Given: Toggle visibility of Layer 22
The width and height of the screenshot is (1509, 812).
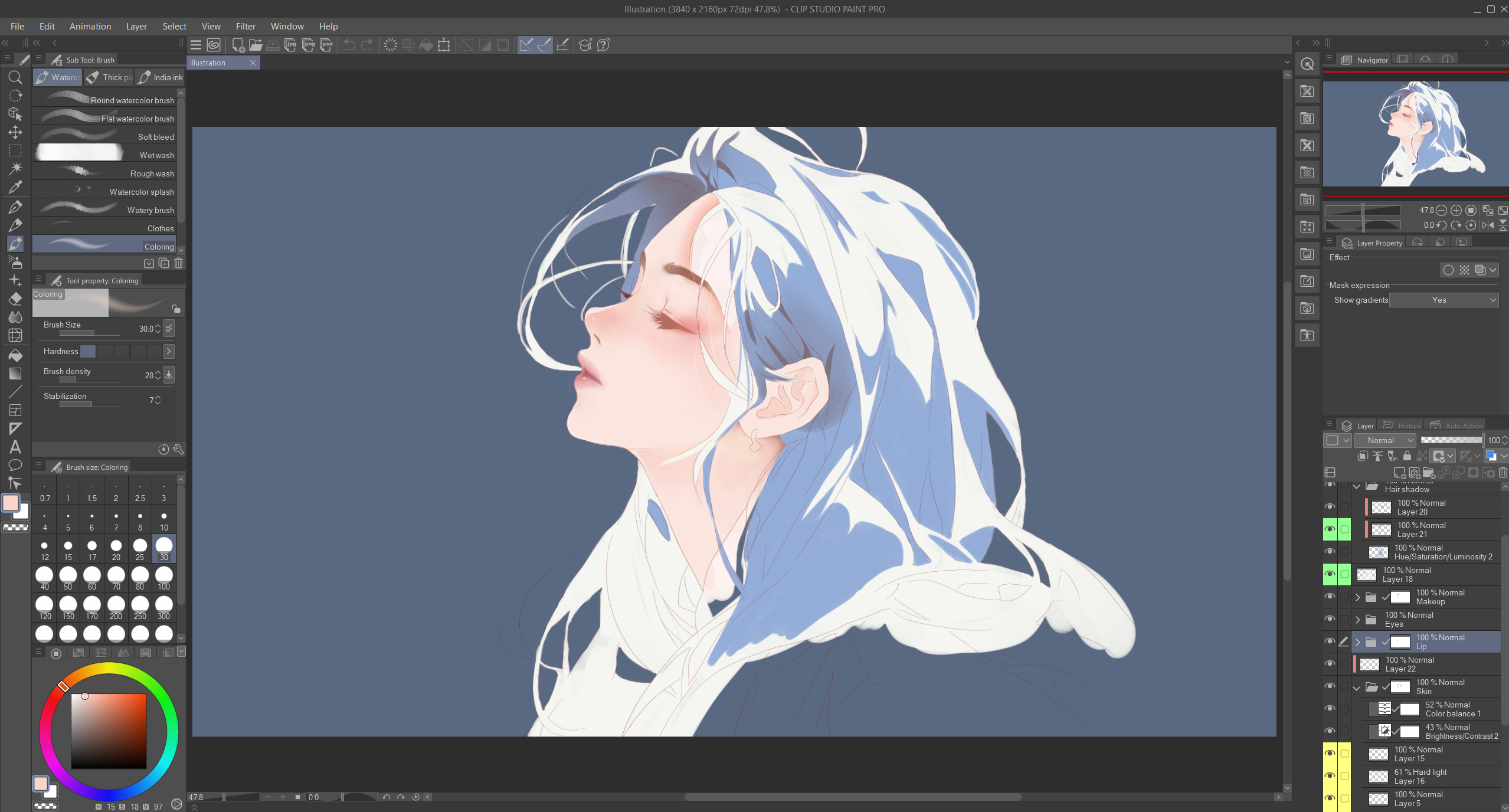Looking at the screenshot, I should tap(1330, 664).
